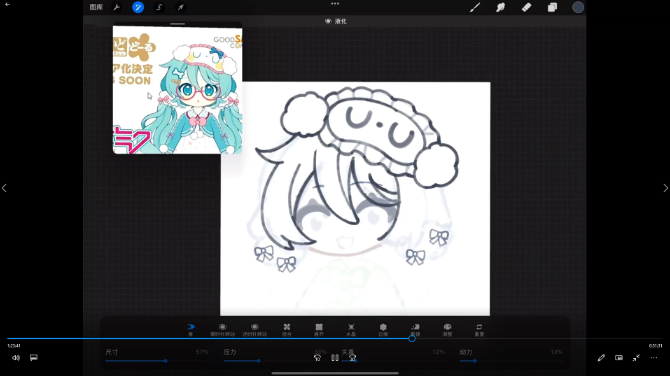Tap the Reconstruct liquify option

click(415, 329)
